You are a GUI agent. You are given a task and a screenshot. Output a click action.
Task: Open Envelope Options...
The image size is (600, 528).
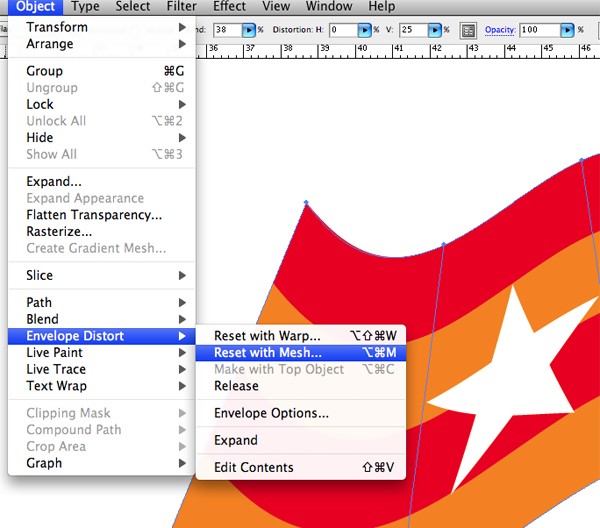click(x=301, y=413)
